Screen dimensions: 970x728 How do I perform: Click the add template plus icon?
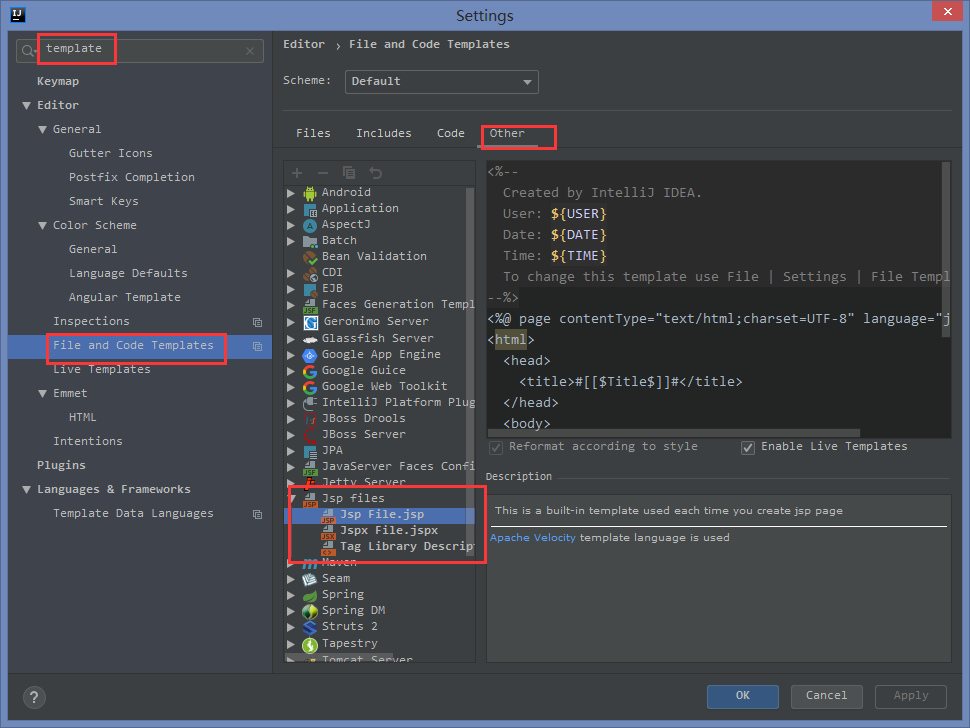(x=297, y=173)
